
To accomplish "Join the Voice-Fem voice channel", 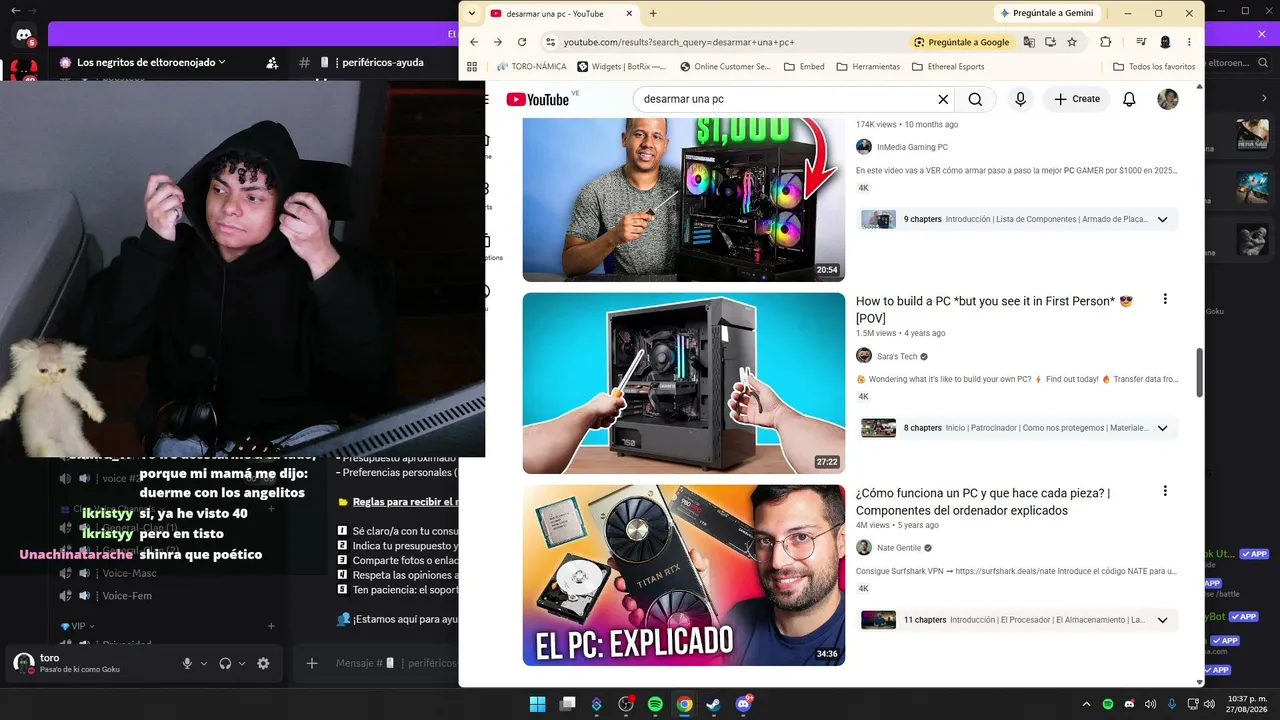I will click(x=127, y=596).
